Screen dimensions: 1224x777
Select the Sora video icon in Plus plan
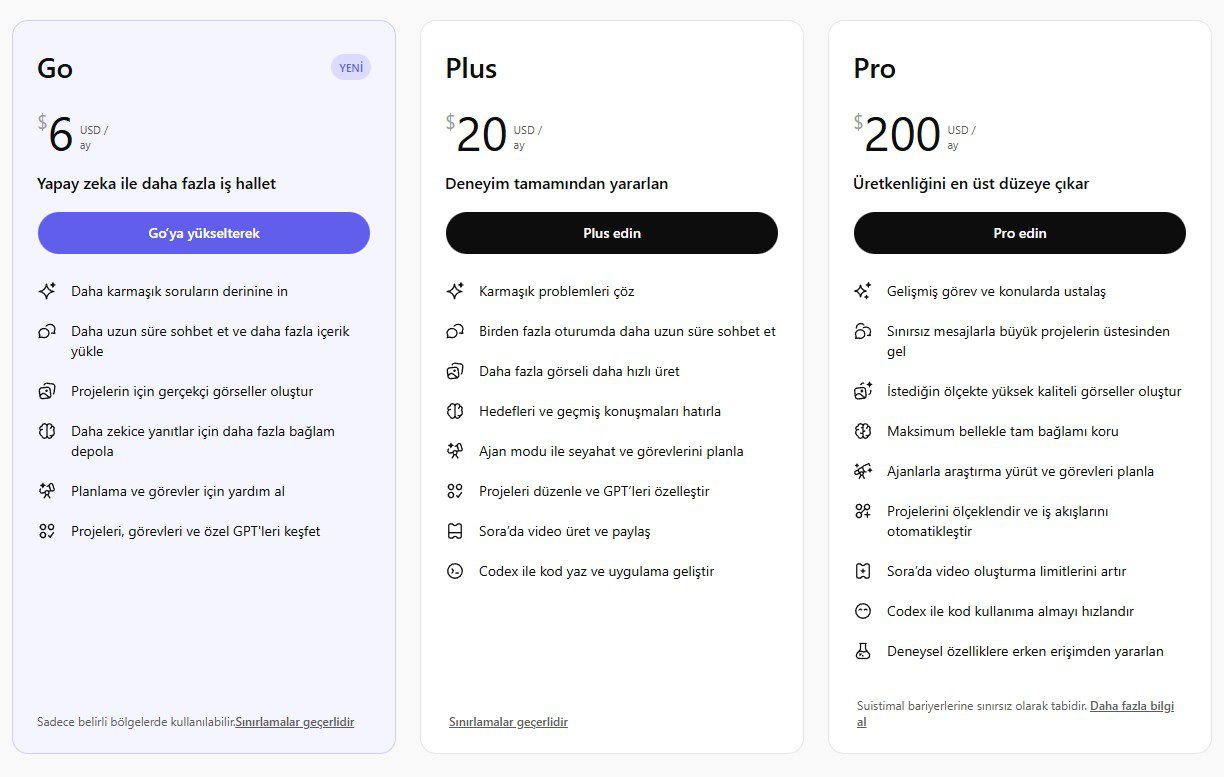click(455, 531)
